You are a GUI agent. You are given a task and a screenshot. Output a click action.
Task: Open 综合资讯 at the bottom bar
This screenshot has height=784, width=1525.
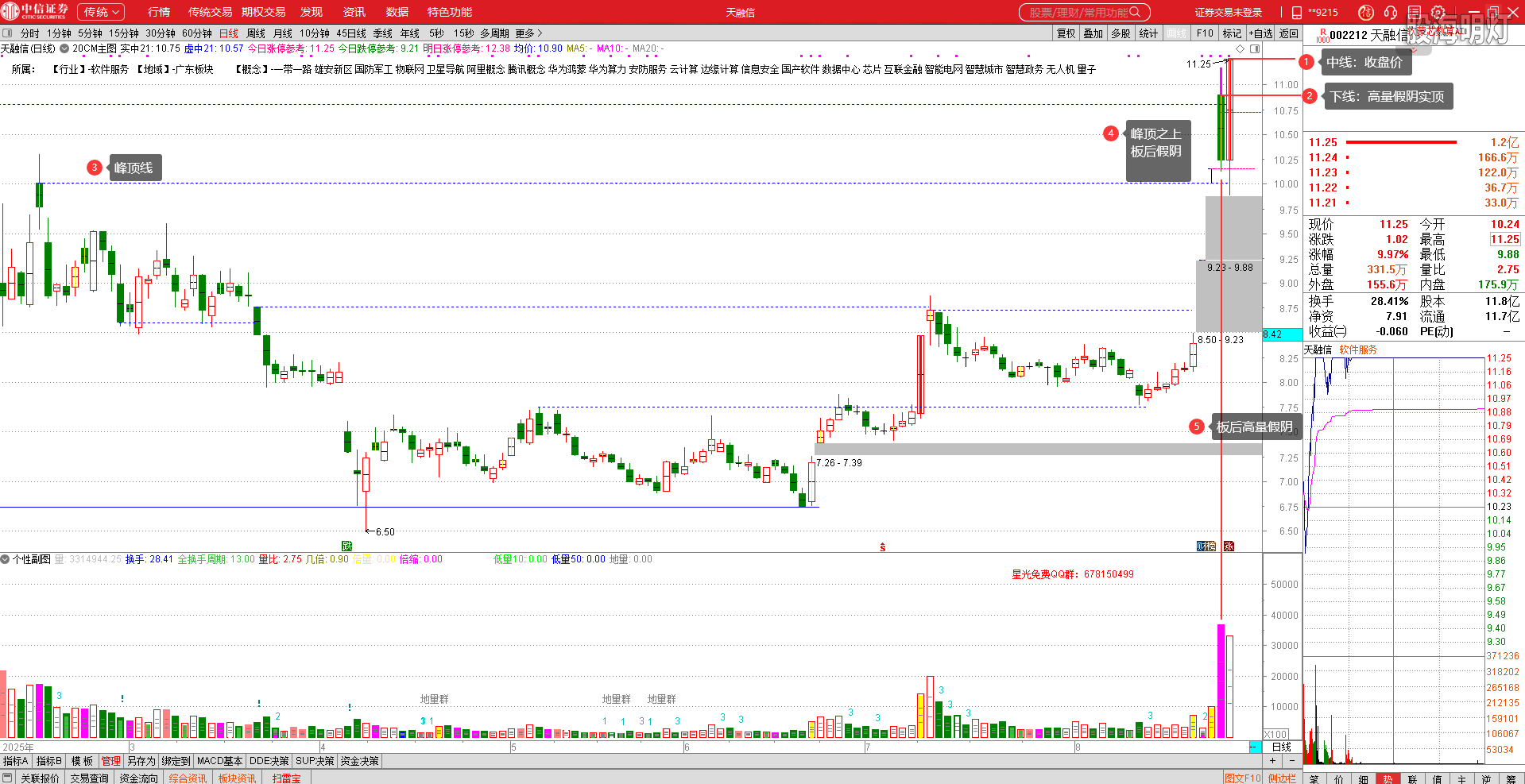pos(188,778)
